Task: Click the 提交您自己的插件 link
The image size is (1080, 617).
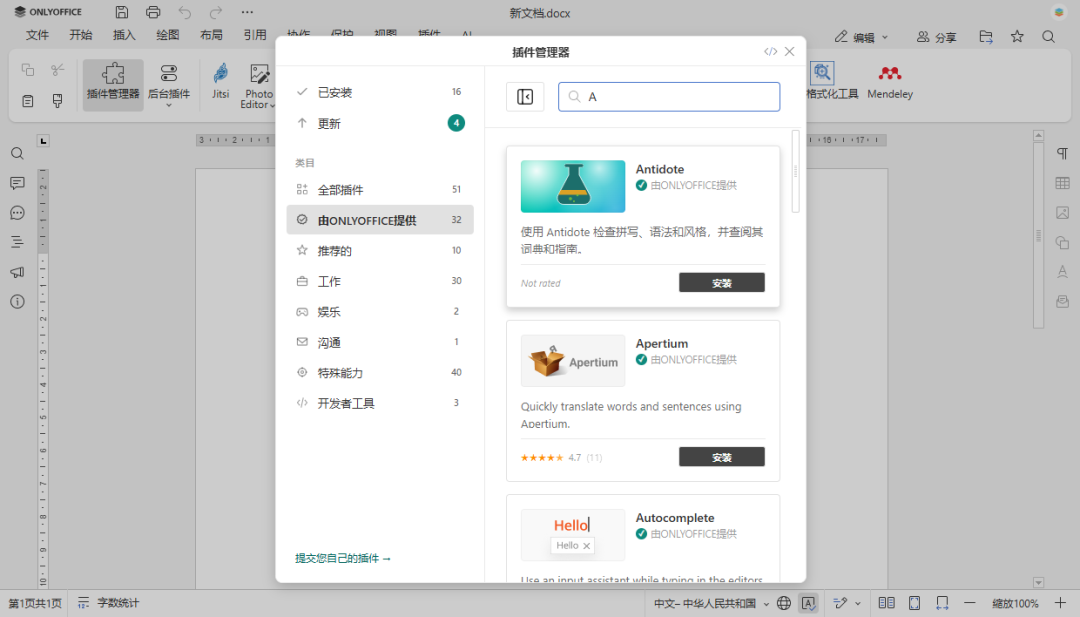Action: [343, 558]
